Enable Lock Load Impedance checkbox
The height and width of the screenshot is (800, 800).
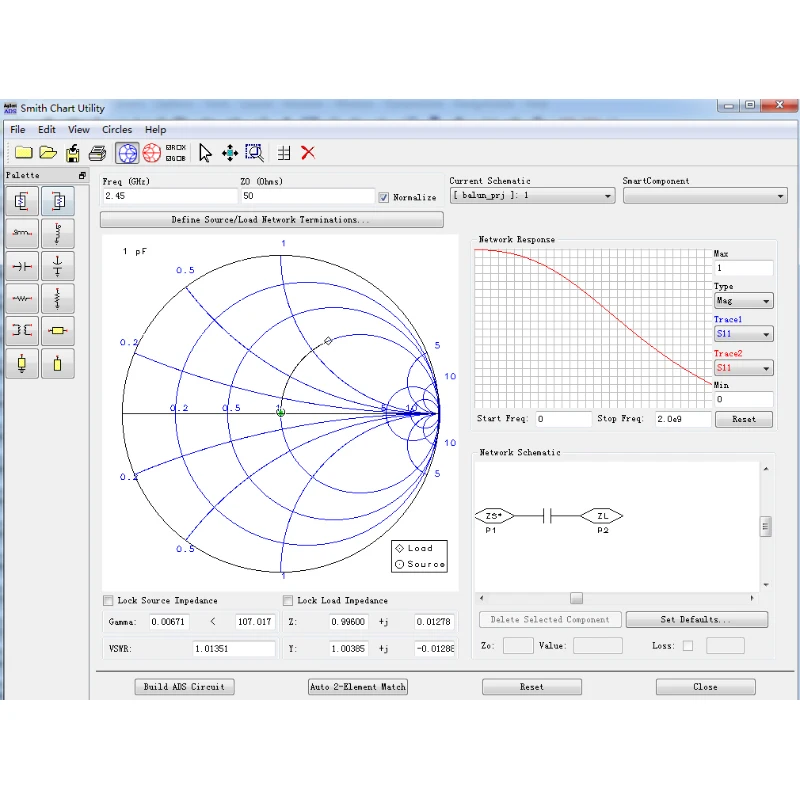[x=288, y=601]
